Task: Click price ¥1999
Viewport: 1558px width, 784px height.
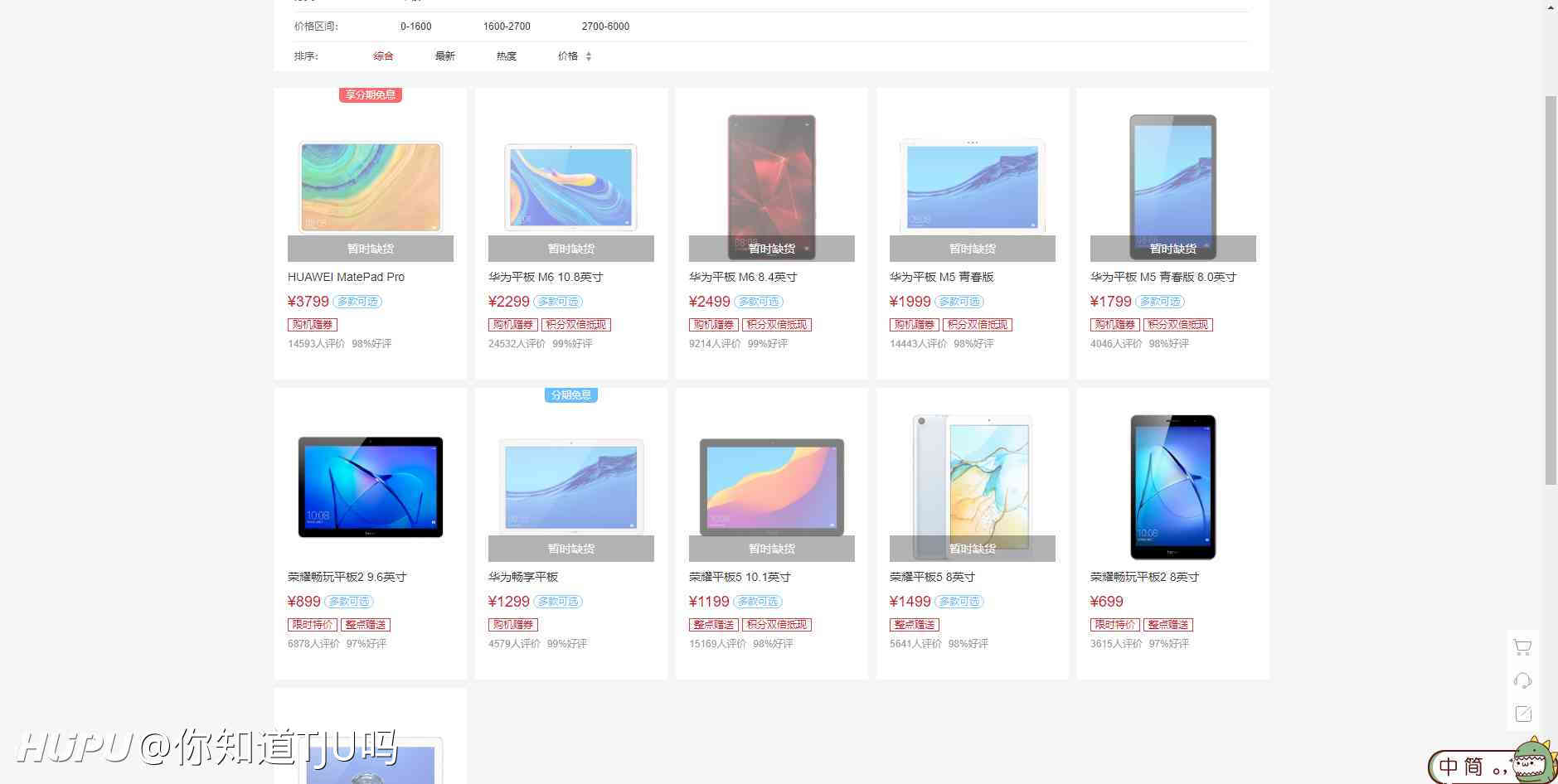Action: click(x=910, y=302)
